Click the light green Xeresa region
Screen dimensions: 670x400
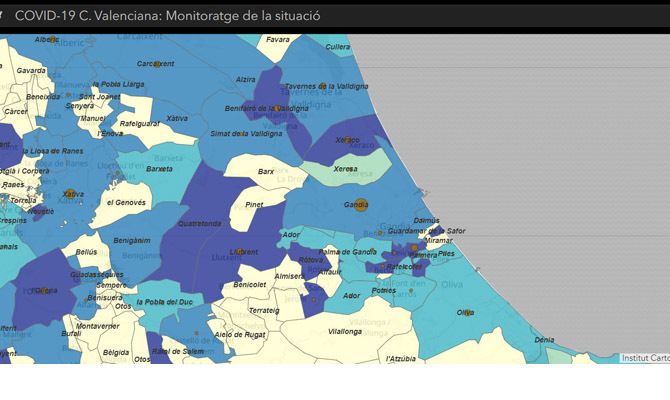pos(345,169)
